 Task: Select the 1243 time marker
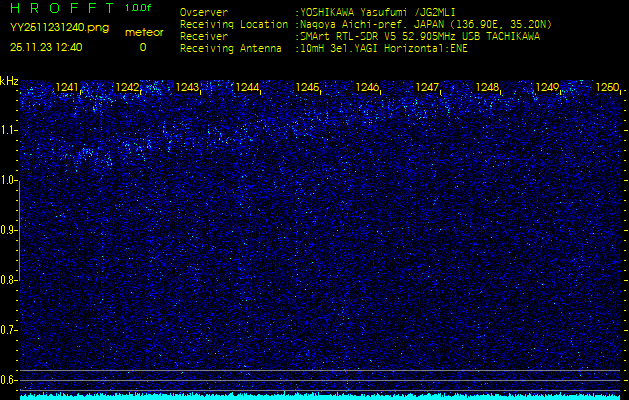(187, 88)
